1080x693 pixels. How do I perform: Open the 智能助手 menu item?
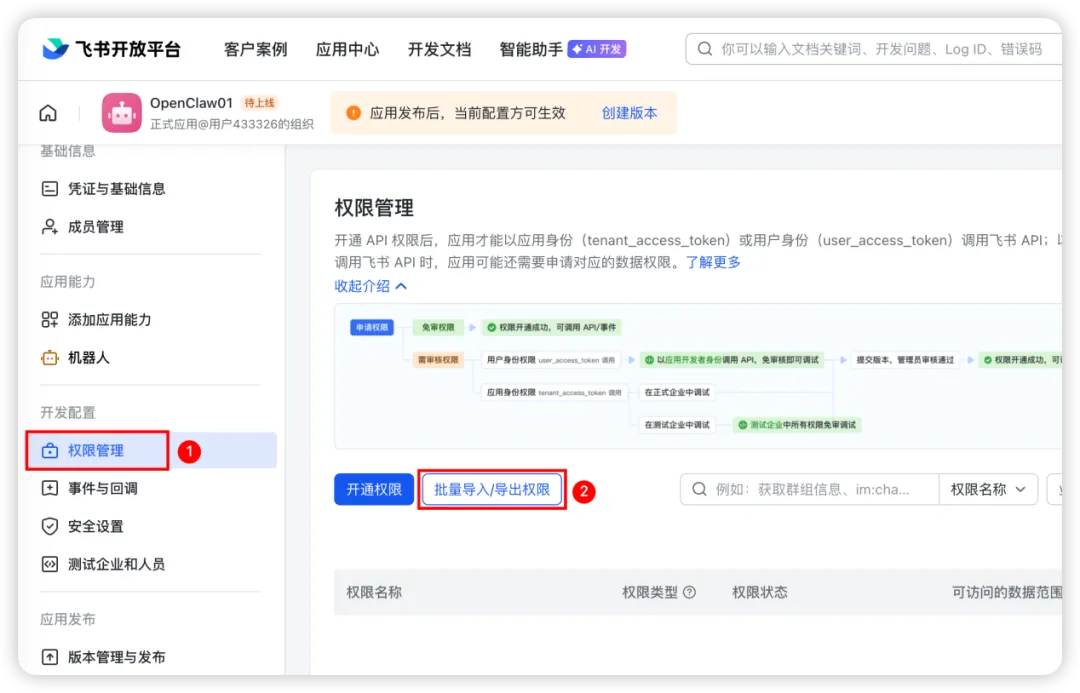pyautogui.click(x=530, y=47)
